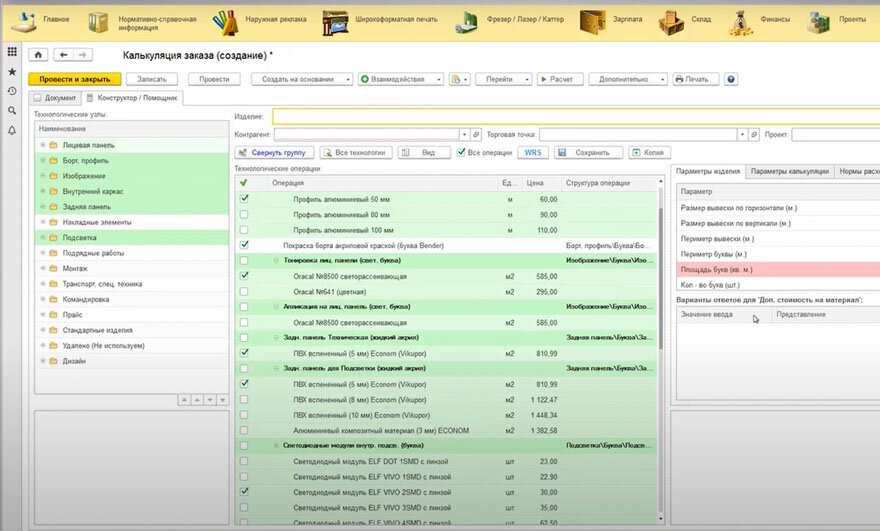Switch to Конструктор / Помощник tab
The image size is (880, 531).
tap(132, 98)
